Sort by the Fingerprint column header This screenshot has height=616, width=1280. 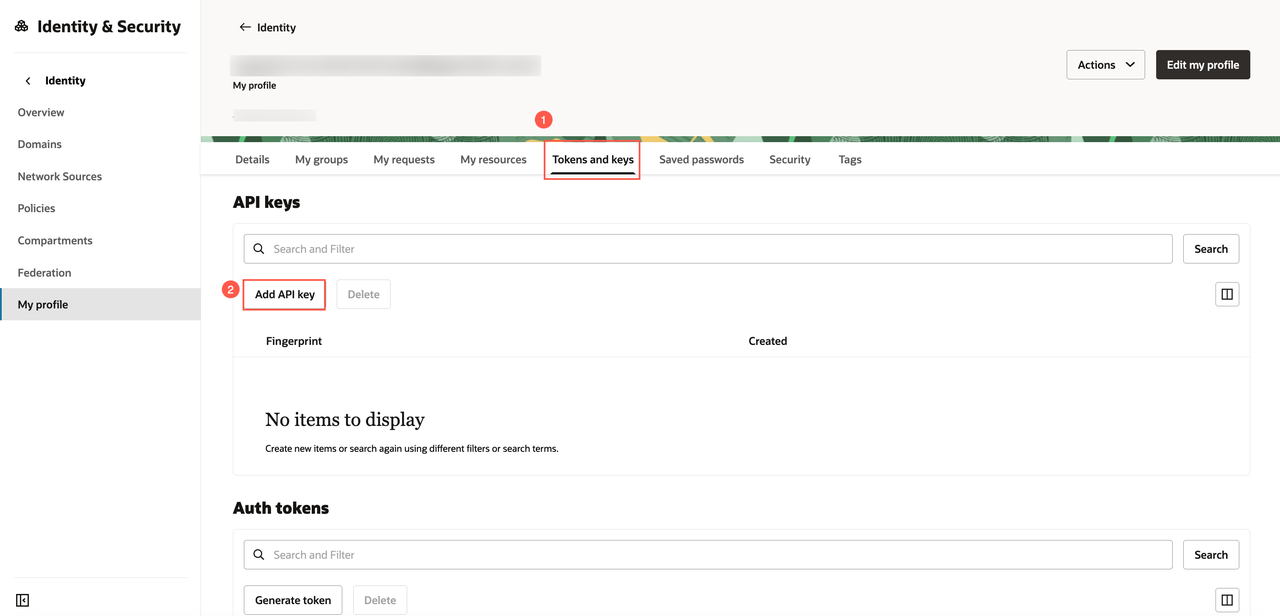(294, 341)
